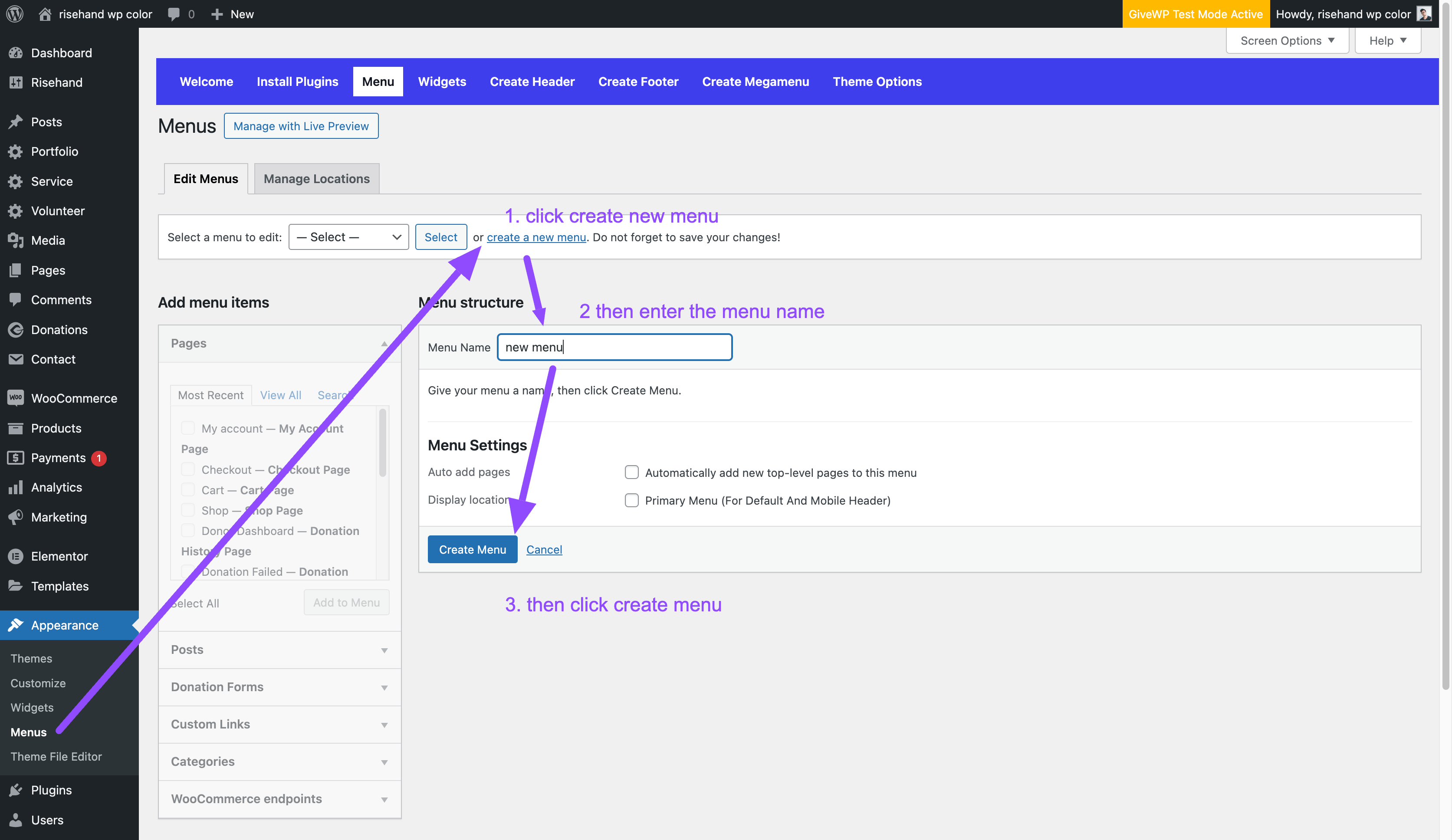Click the Dashboard gauge icon
The height and width of the screenshot is (840, 1452).
pyautogui.click(x=16, y=53)
